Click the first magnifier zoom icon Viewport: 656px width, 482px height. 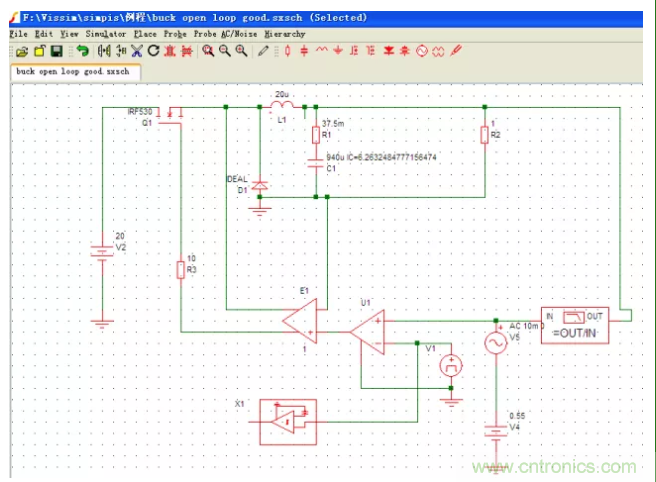coord(208,50)
